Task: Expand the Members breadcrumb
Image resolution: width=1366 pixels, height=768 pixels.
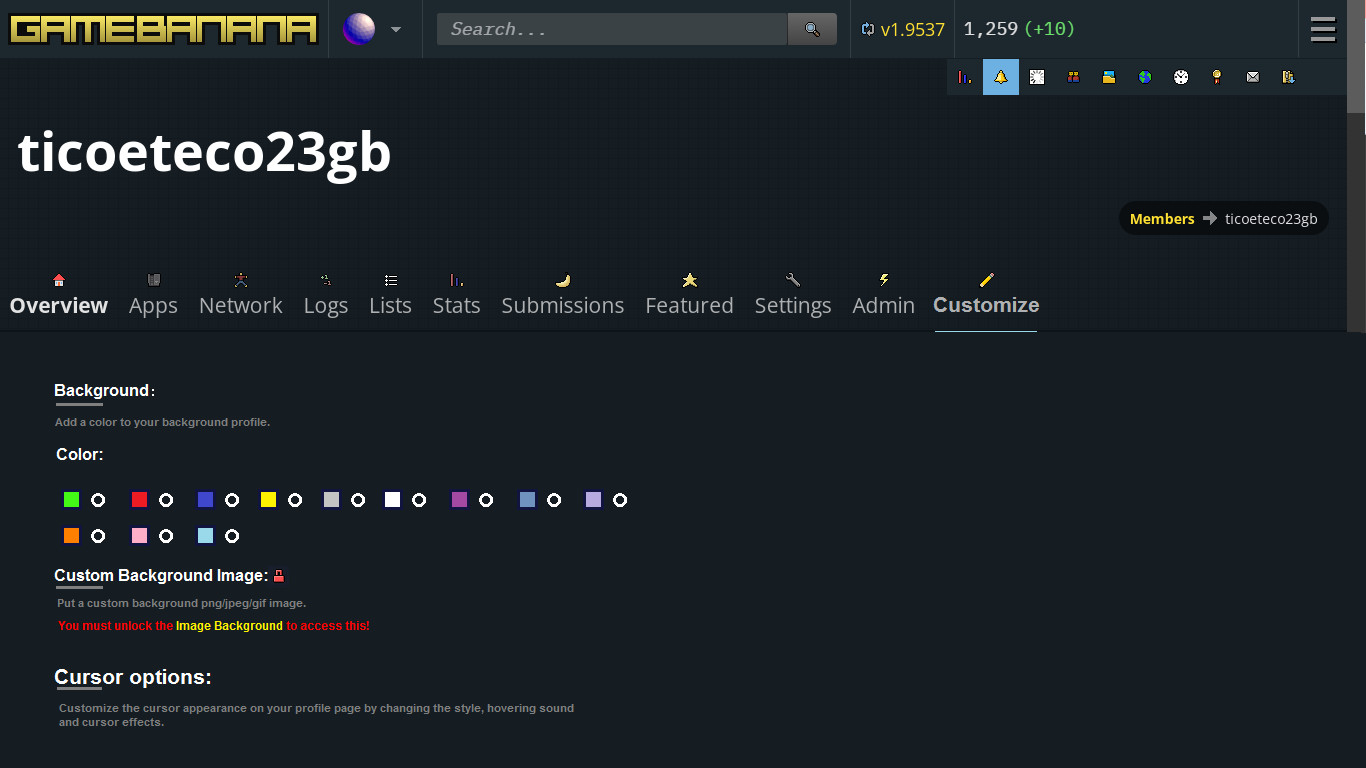Action: (1161, 218)
